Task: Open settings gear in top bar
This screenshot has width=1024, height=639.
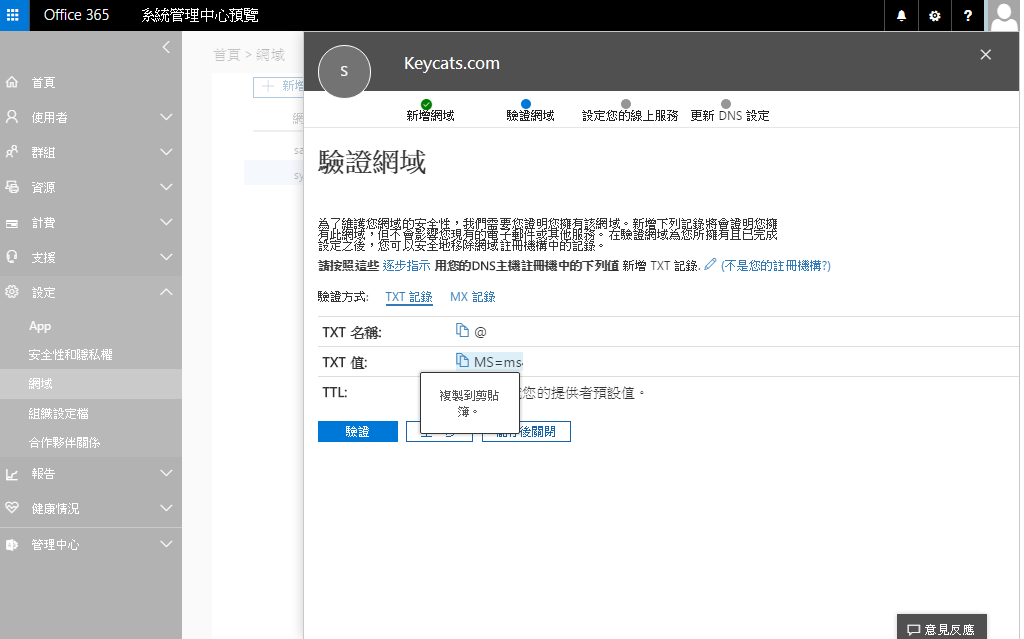Action: coord(935,15)
